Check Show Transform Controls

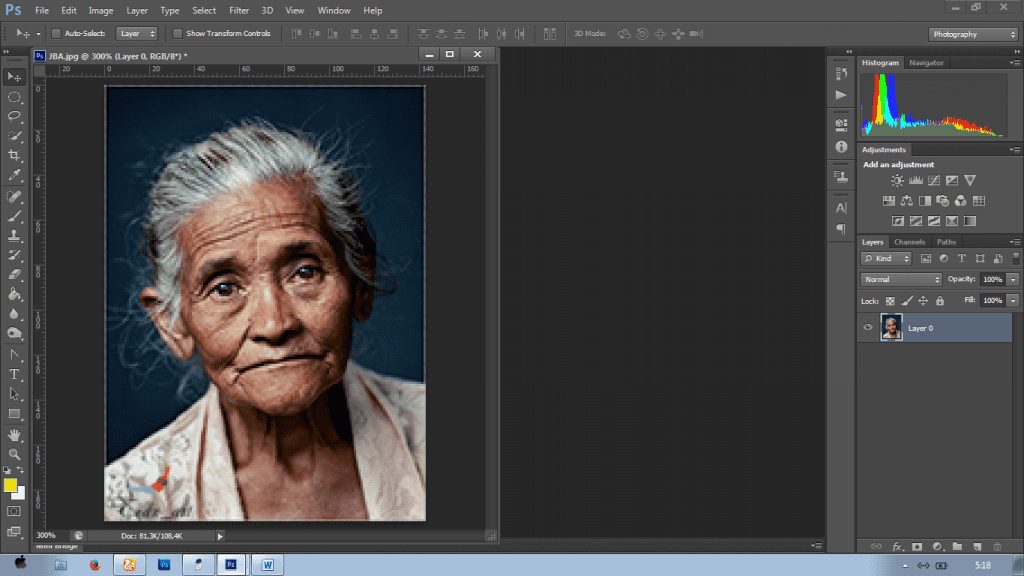[x=178, y=34]
